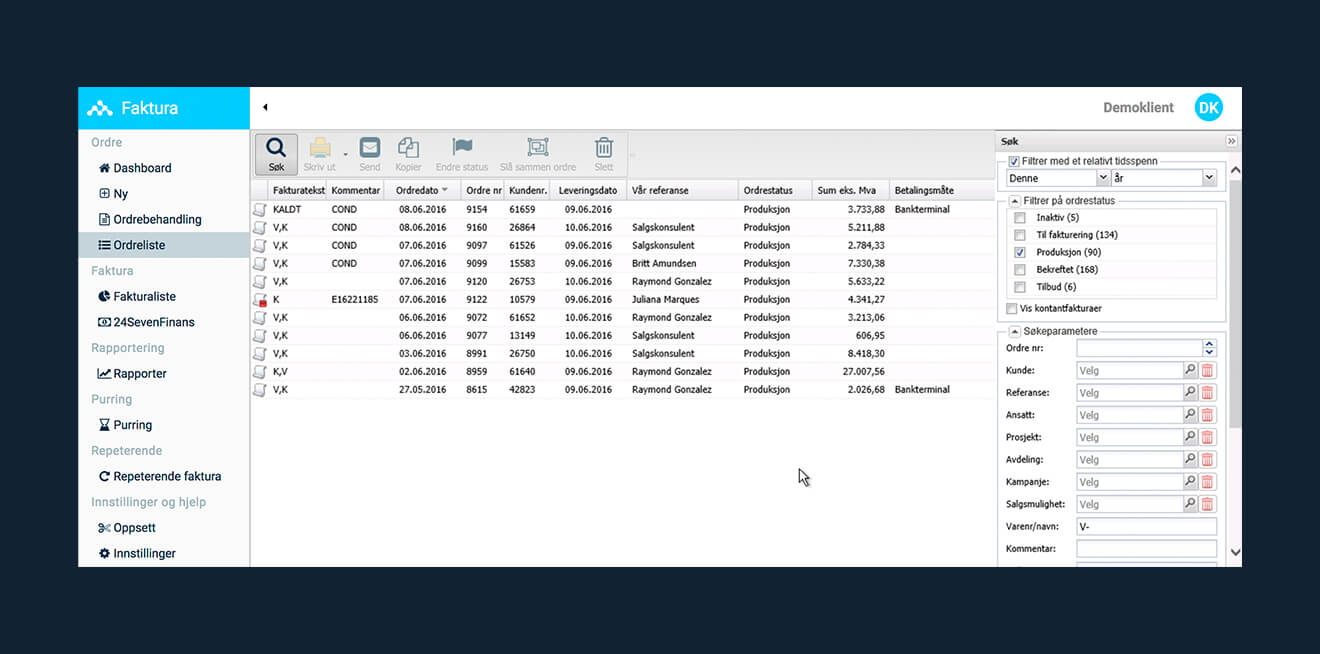Click the Endre status flag icon

pos(462,148)
